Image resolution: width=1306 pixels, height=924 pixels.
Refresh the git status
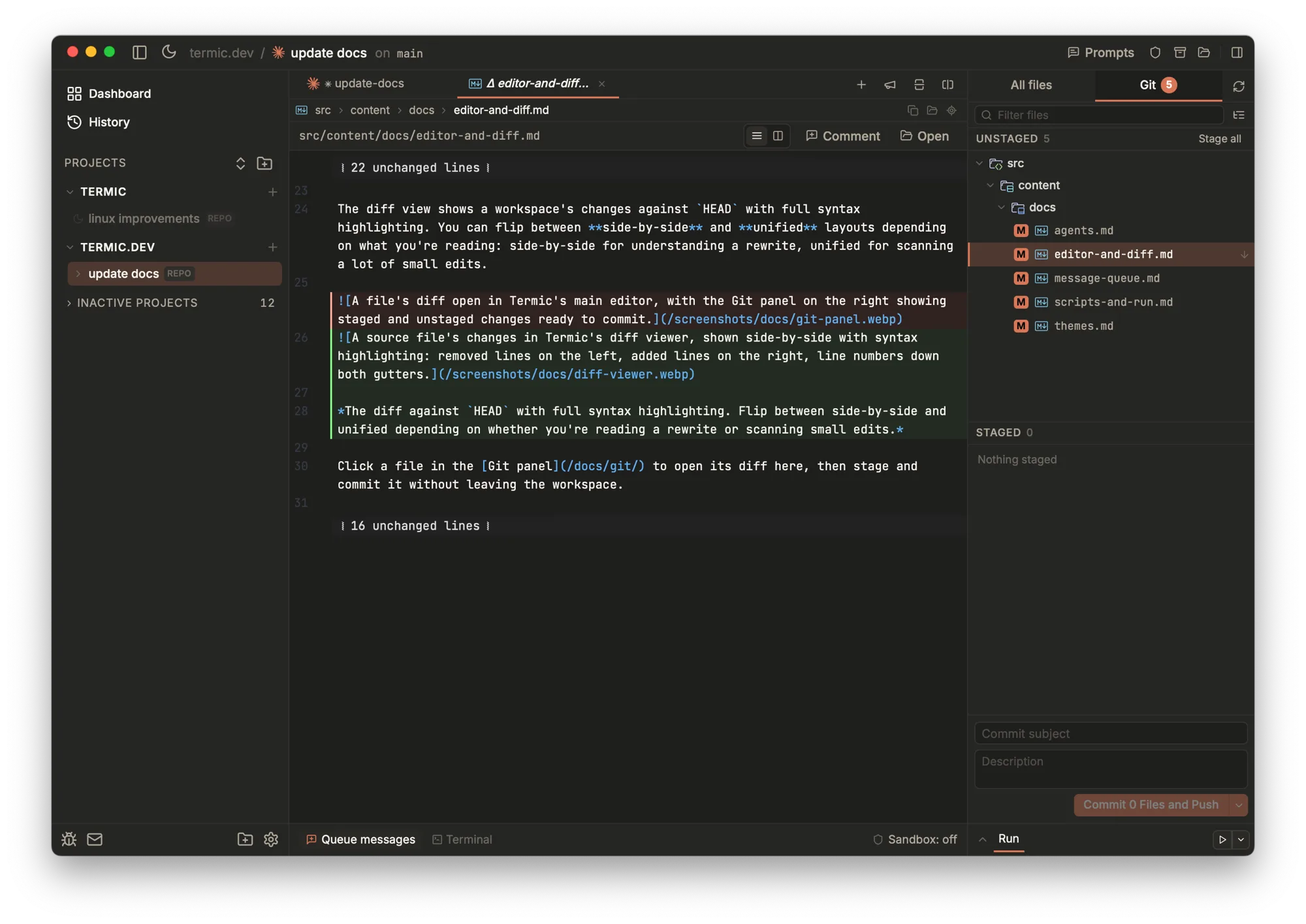click(x=1239, y=86)
